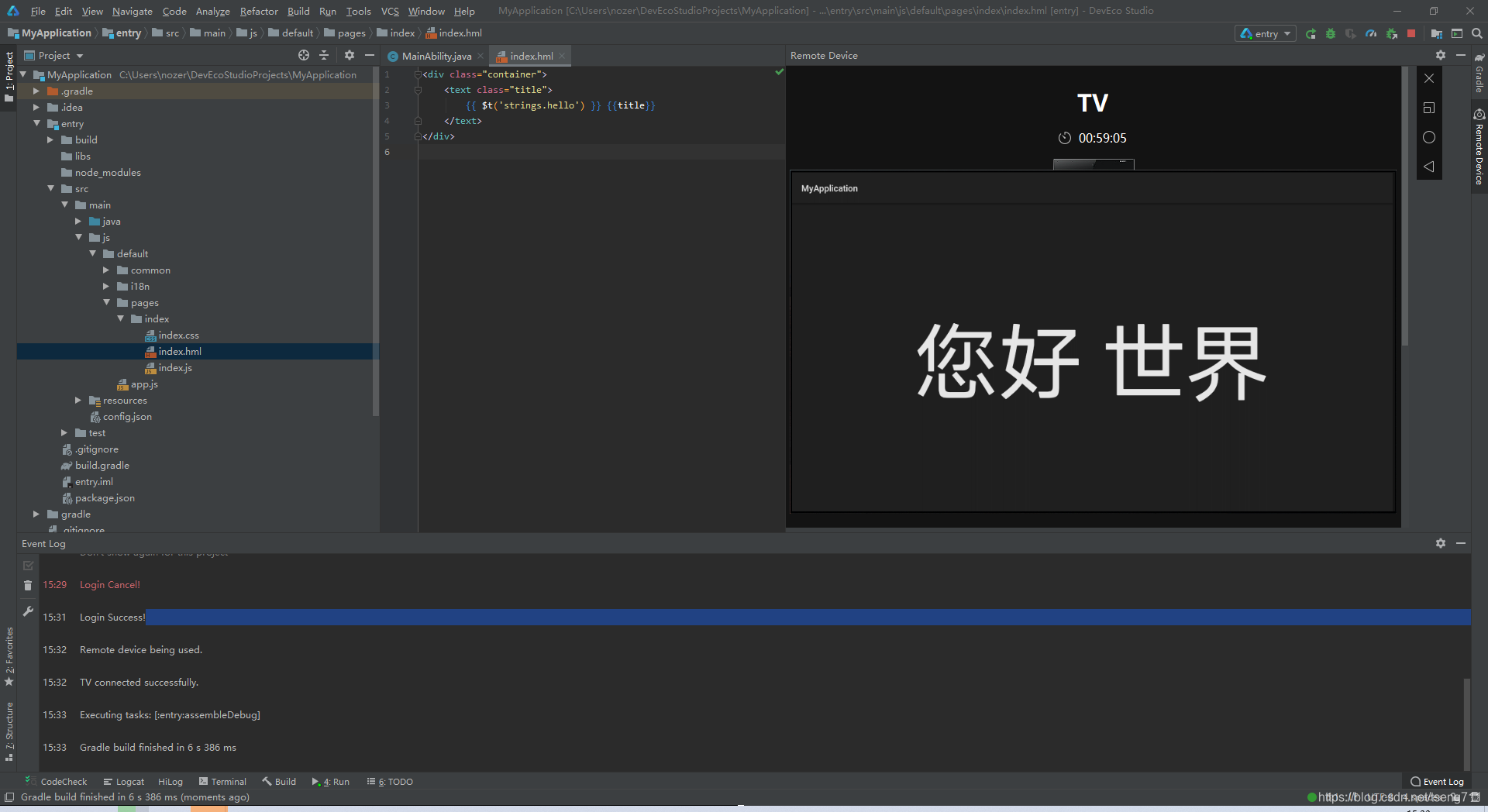This screenshot has width=1488, height=812.
Task: Open the Build tool window
Action: [279, 782]
